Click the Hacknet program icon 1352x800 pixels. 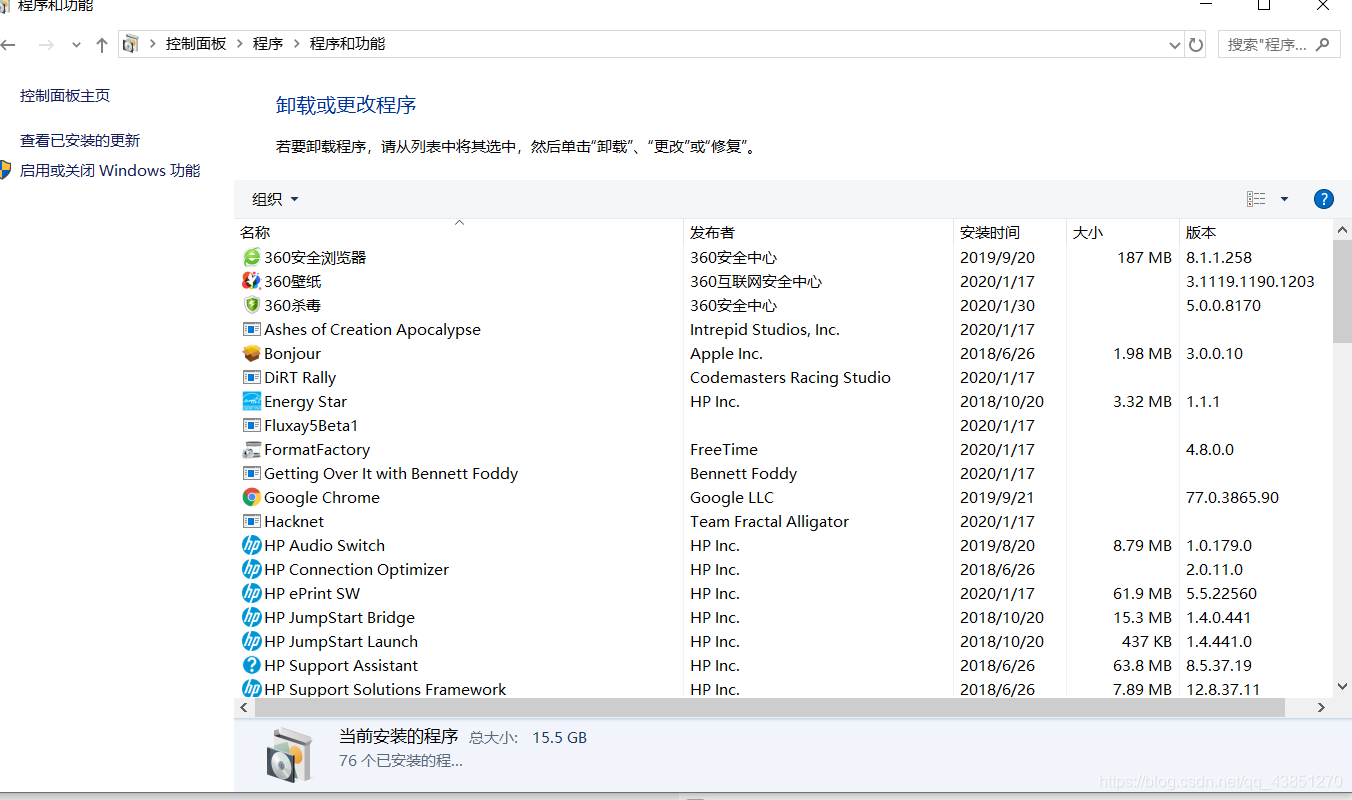coord(251,521)
